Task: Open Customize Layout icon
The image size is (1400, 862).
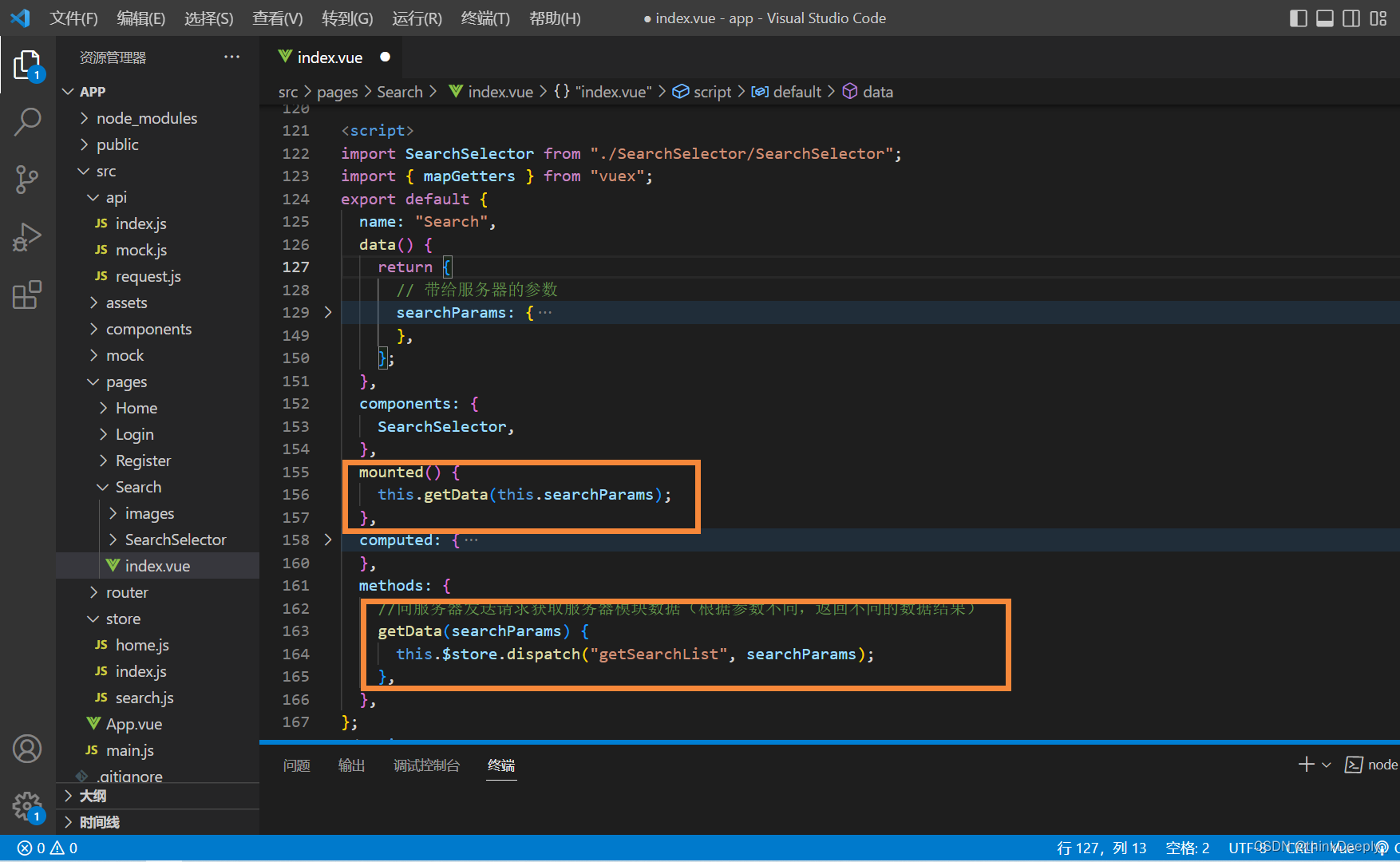Action: [x=1378, y=18]
